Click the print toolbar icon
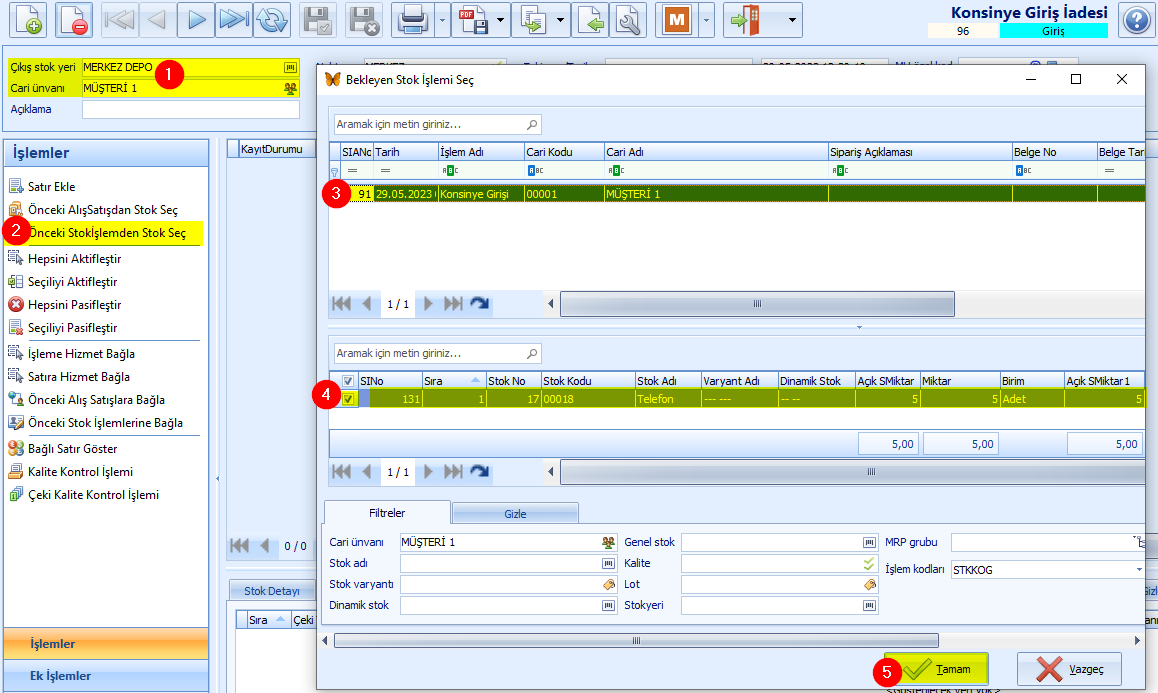The image size is (1158, 693). (413, 20)
